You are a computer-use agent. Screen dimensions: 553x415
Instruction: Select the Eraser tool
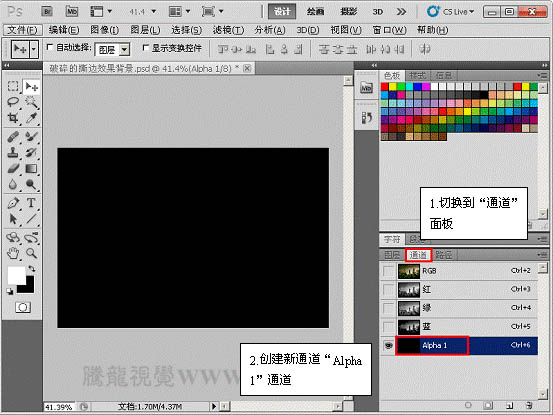[13, 169]
